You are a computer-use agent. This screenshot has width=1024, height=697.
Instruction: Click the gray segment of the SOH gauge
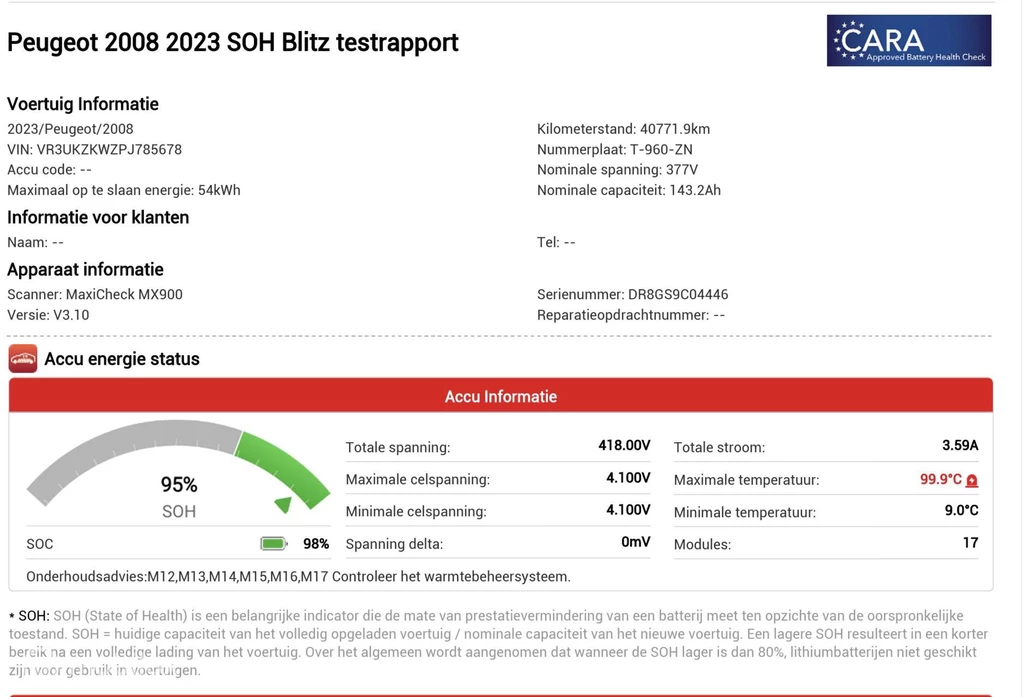(x=120, y=442)
